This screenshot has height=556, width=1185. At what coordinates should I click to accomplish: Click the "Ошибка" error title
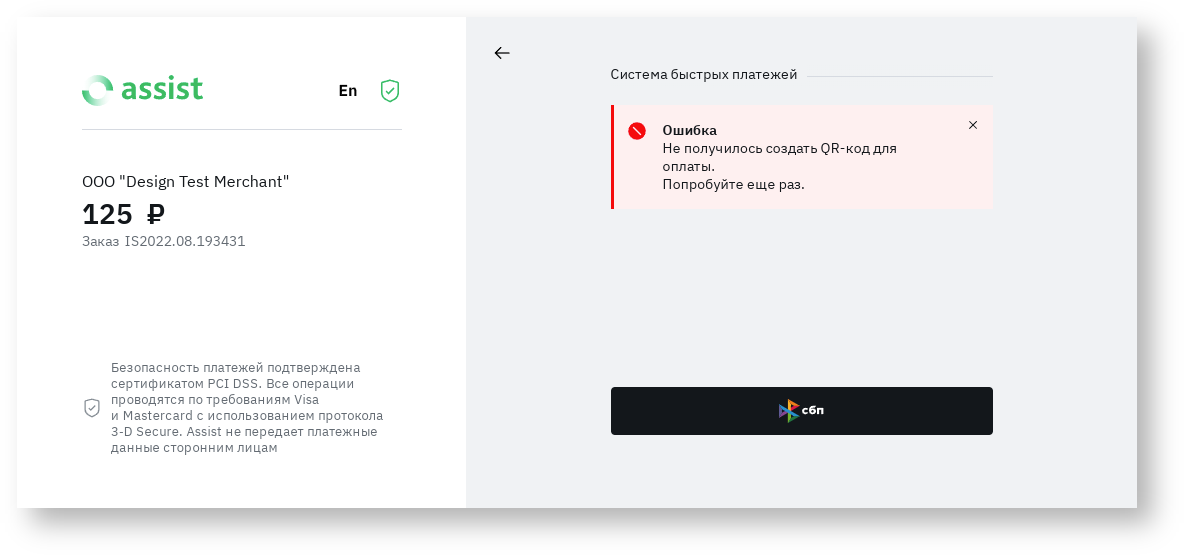tap(689, 130)
